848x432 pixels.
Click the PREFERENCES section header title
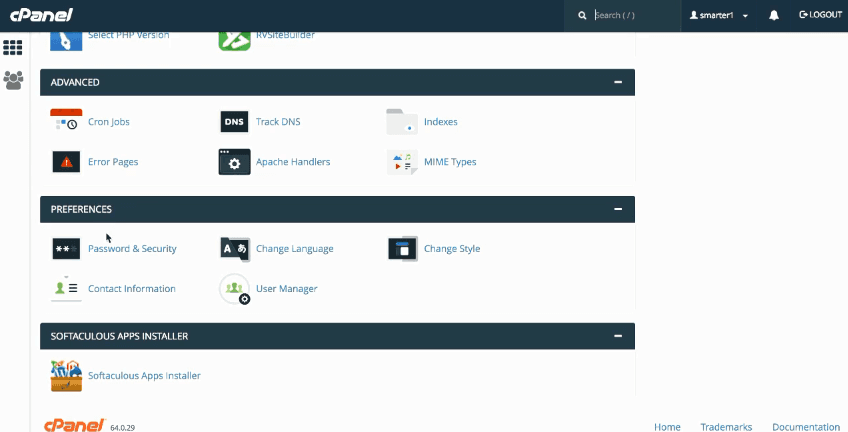[81, 209]
